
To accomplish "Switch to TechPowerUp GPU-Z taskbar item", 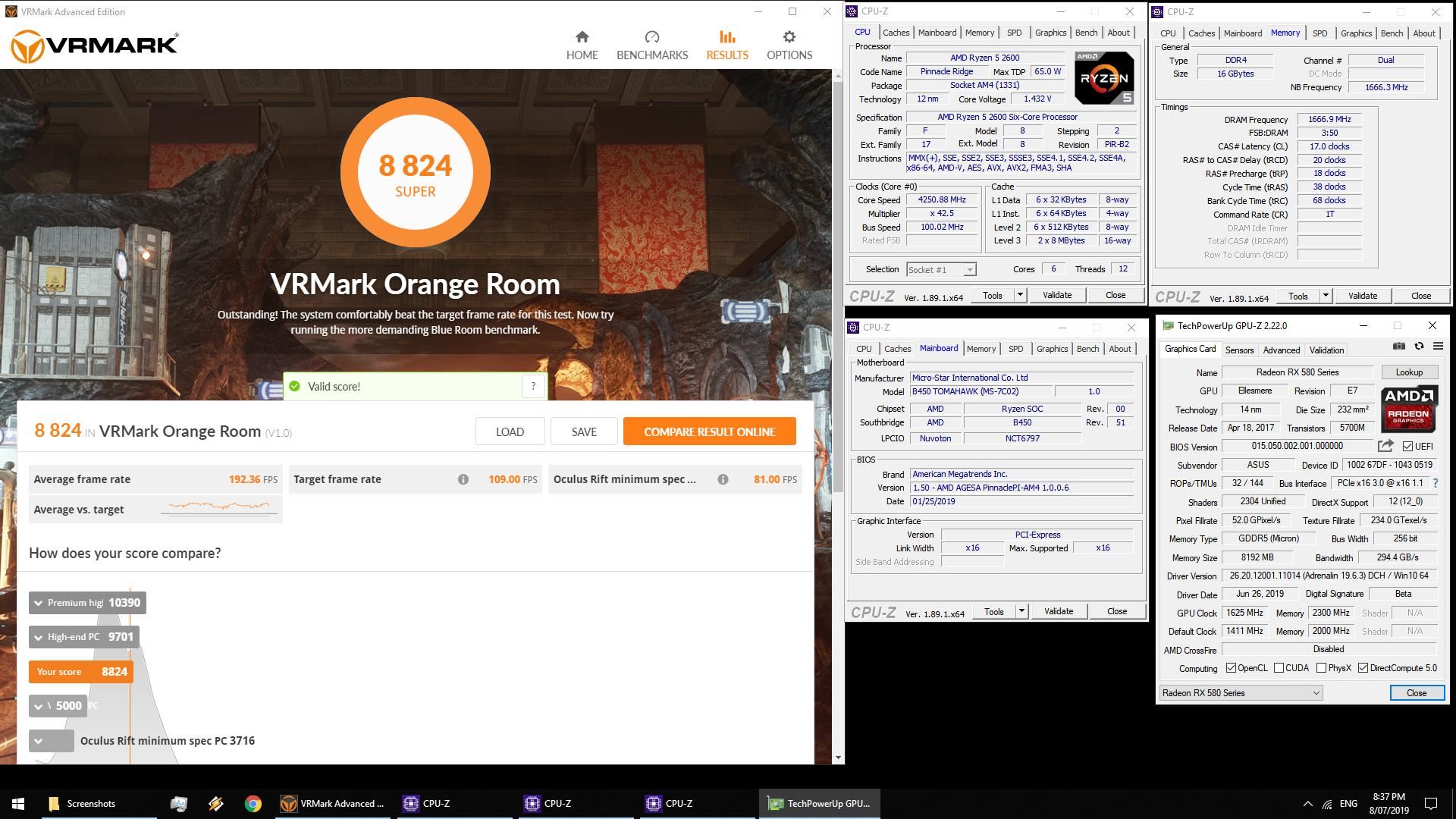I will click(x=820, y=804).
